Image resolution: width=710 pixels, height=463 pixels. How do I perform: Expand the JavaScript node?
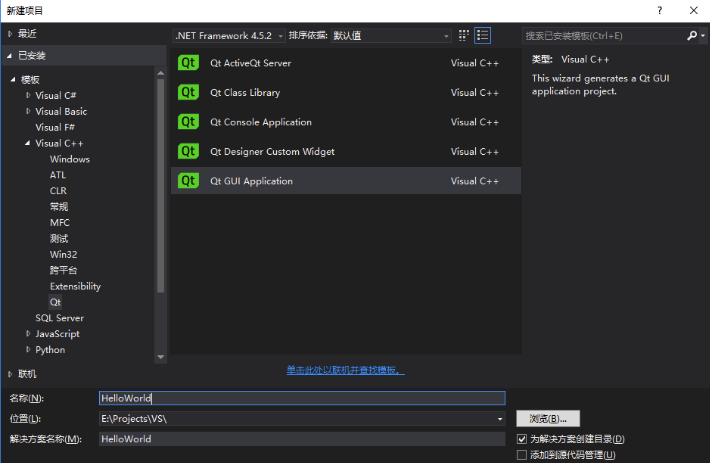point(28,334)
